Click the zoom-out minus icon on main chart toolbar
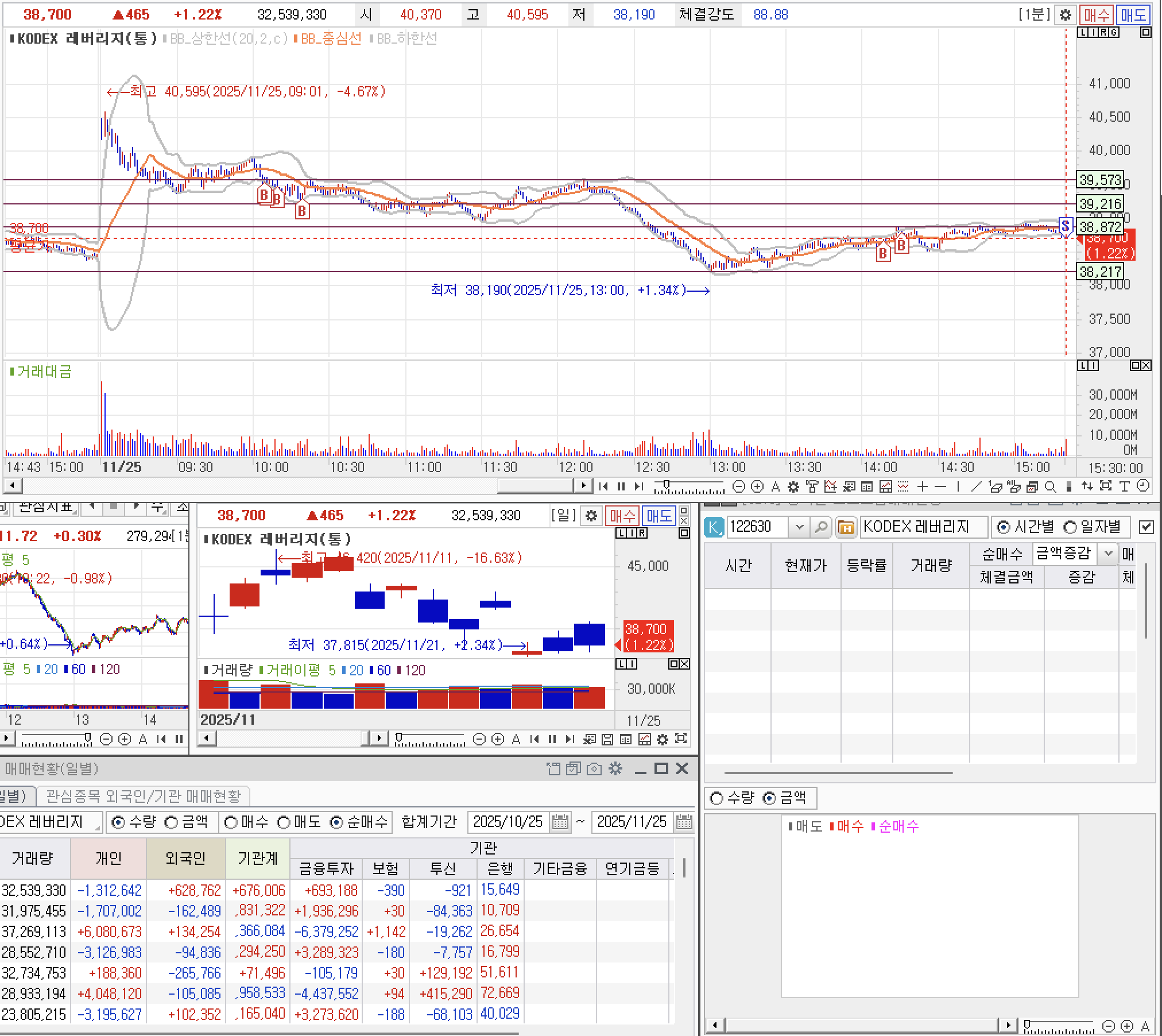1162x1036 pixels. (739, 487)
